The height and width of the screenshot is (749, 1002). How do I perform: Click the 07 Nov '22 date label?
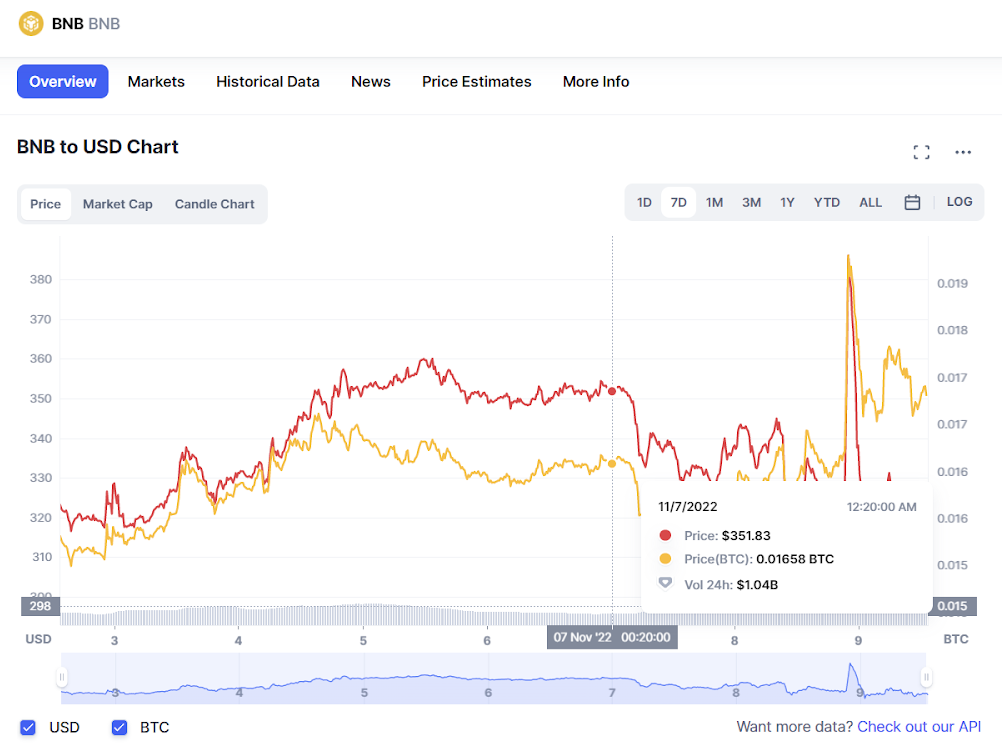(x=582, y=637)
